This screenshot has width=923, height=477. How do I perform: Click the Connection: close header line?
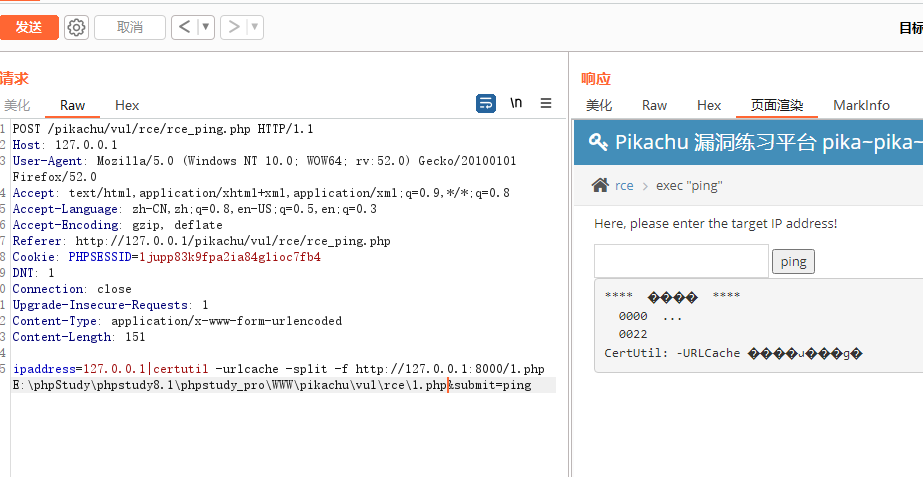(x=72, y=289)
